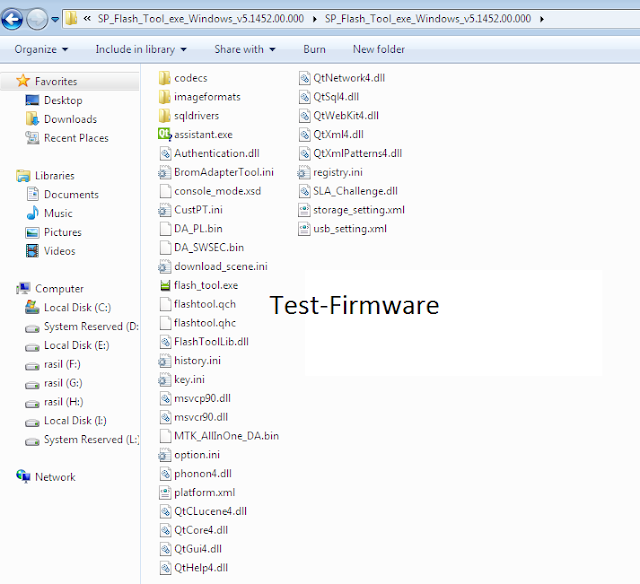The height and width of the screenshot is (584, 640).
Task: Select the sqldrivers folder icon
Action: pos(164,115)
